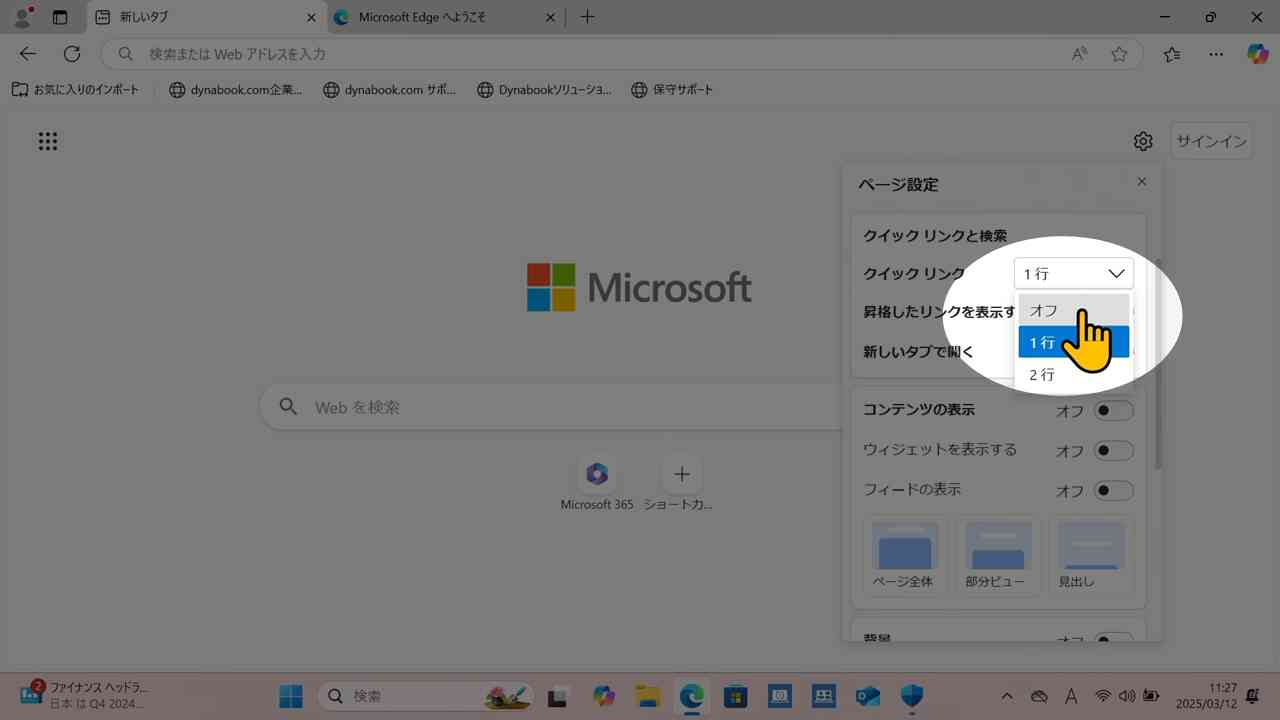Reload the page with refresh icon
The image size is (1280, 720).
71,54
